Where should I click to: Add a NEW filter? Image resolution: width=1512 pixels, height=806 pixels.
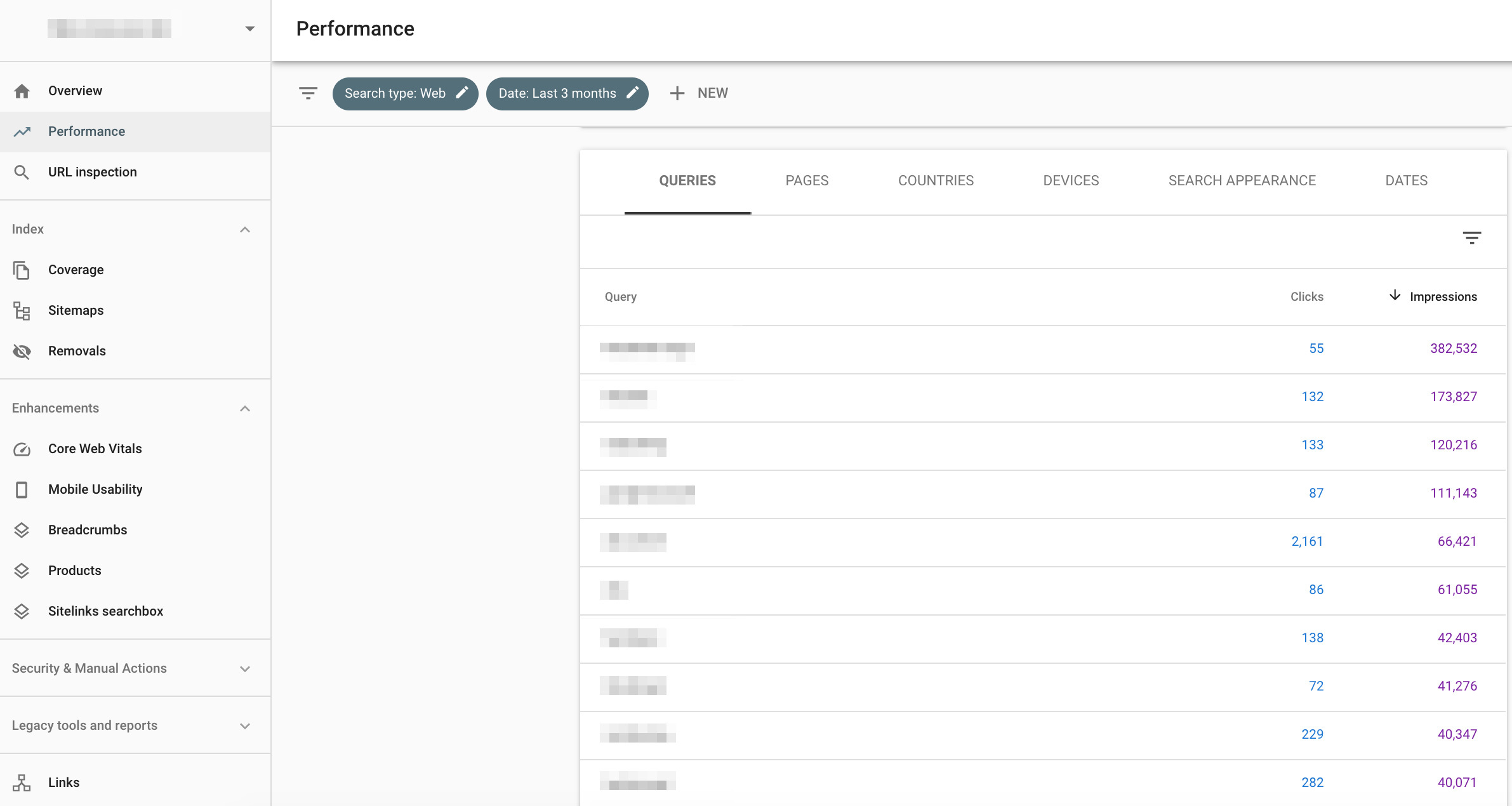[699, 93]
